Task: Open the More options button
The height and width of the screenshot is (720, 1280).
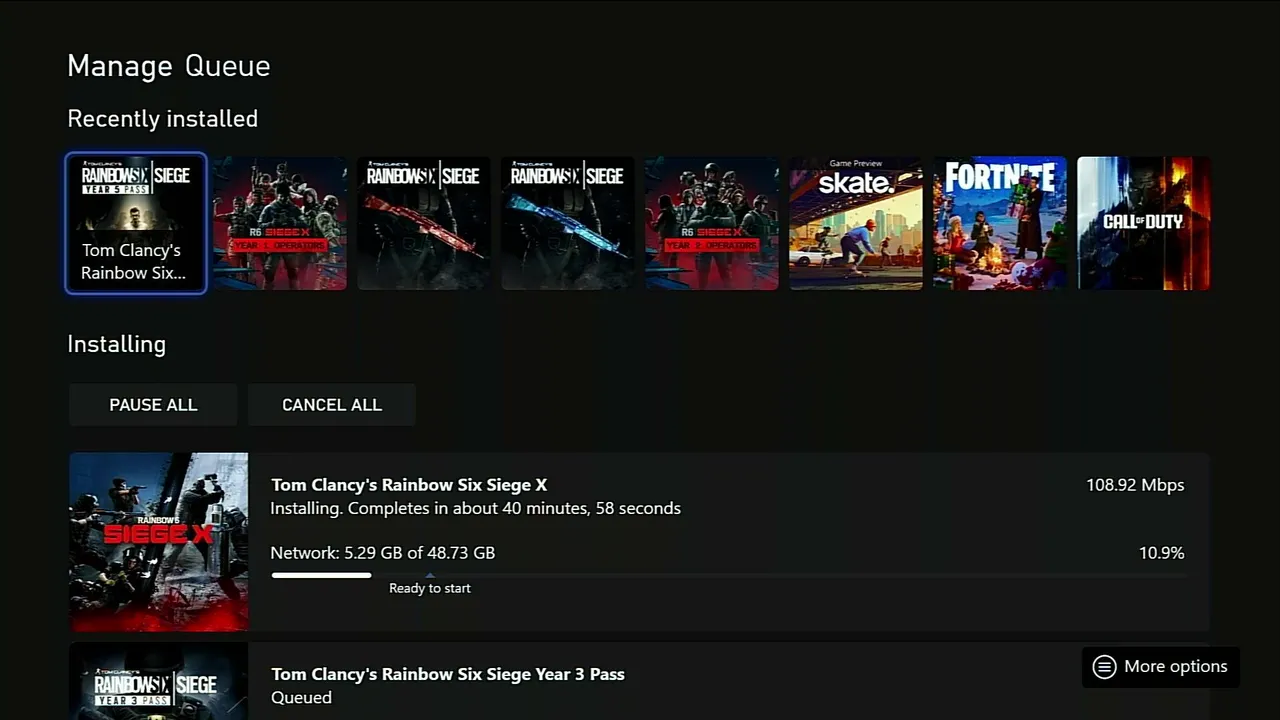Action: 1161,667
